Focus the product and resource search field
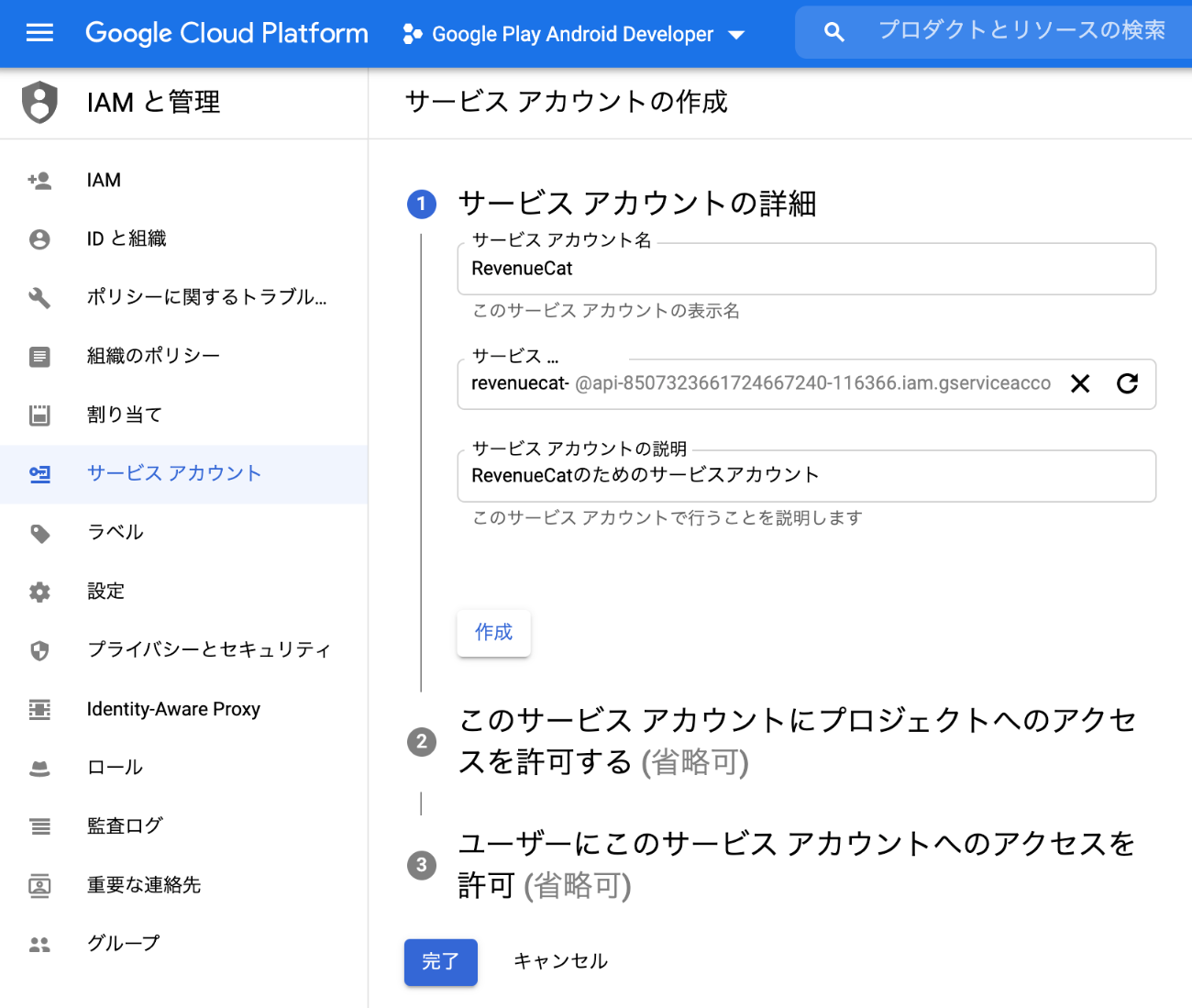Image resolution: width=1192 pixels, height=1008 pixels. click(x=1021, y=31)
